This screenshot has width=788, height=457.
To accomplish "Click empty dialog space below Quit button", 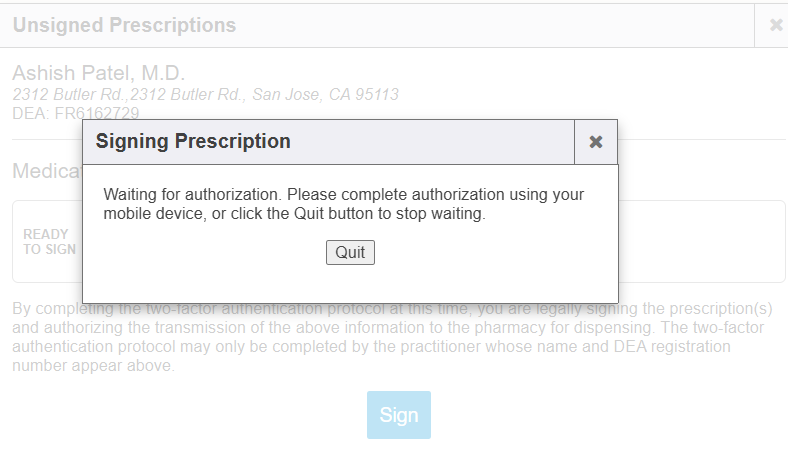I will [x=350, y=284].
